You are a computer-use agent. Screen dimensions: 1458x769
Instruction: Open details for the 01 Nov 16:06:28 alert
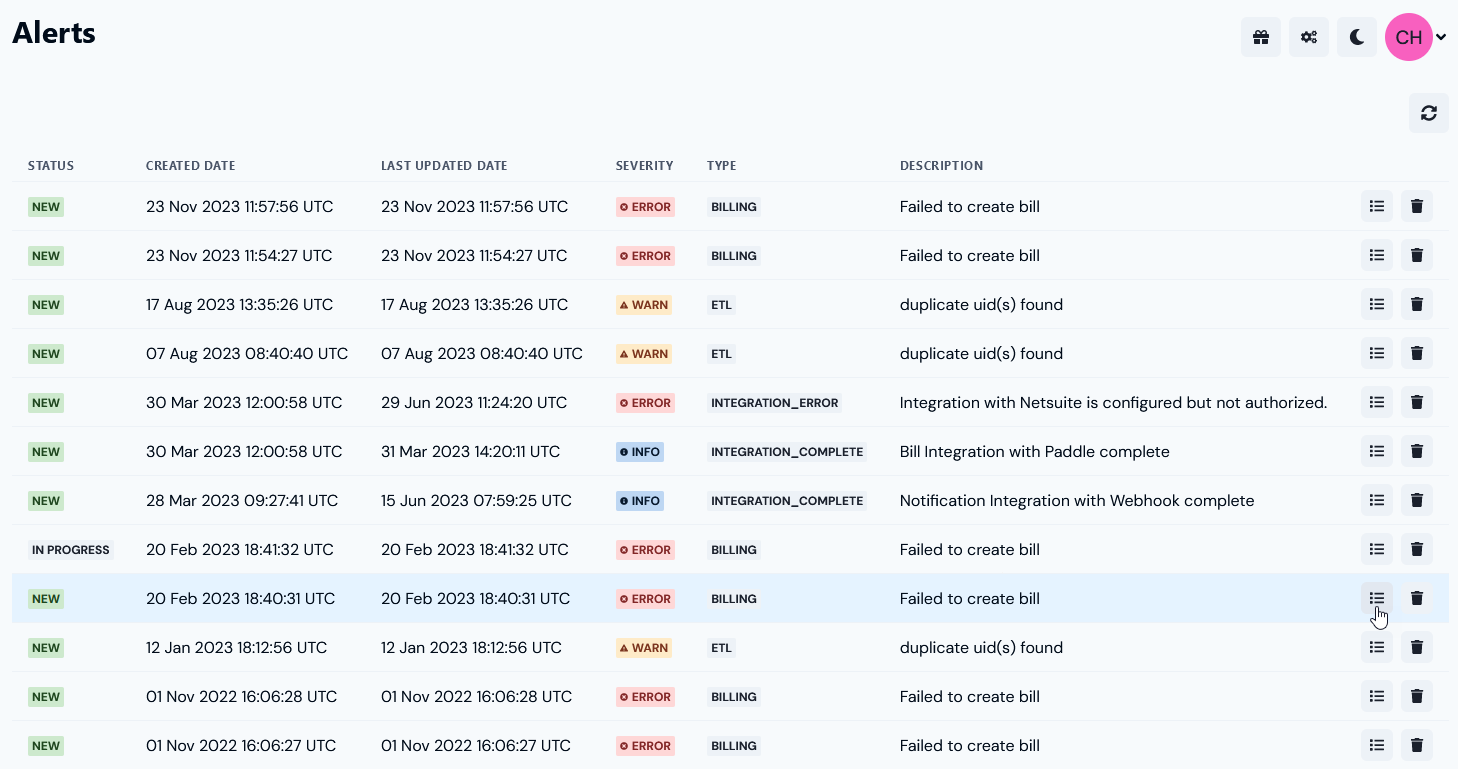point(1376,696)
